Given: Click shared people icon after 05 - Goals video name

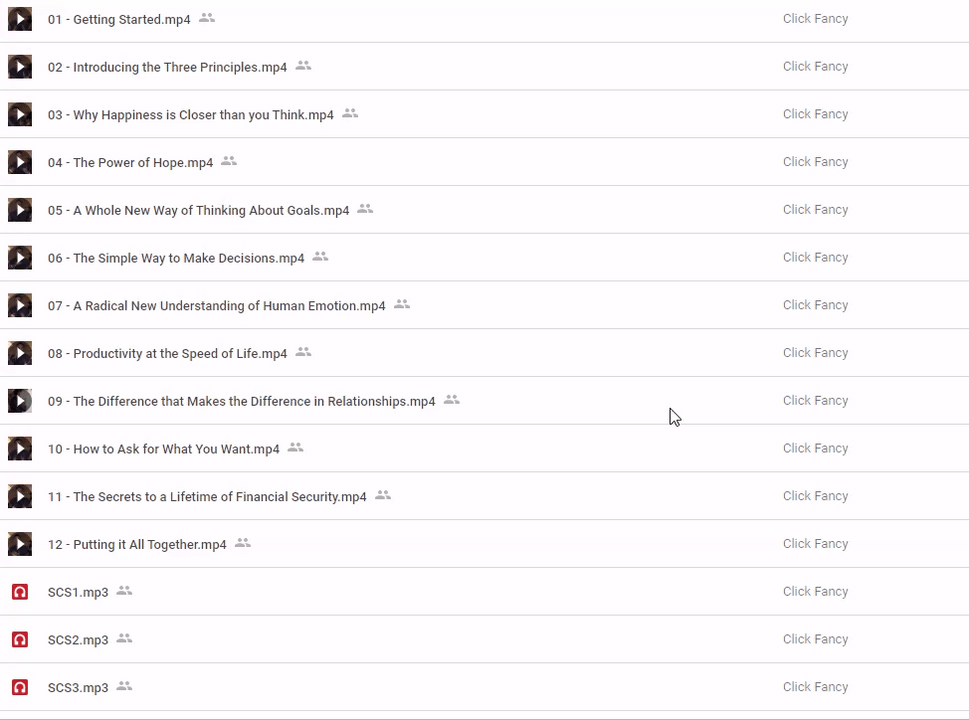Looking at the screenshot, I should [x=365, y=209].
